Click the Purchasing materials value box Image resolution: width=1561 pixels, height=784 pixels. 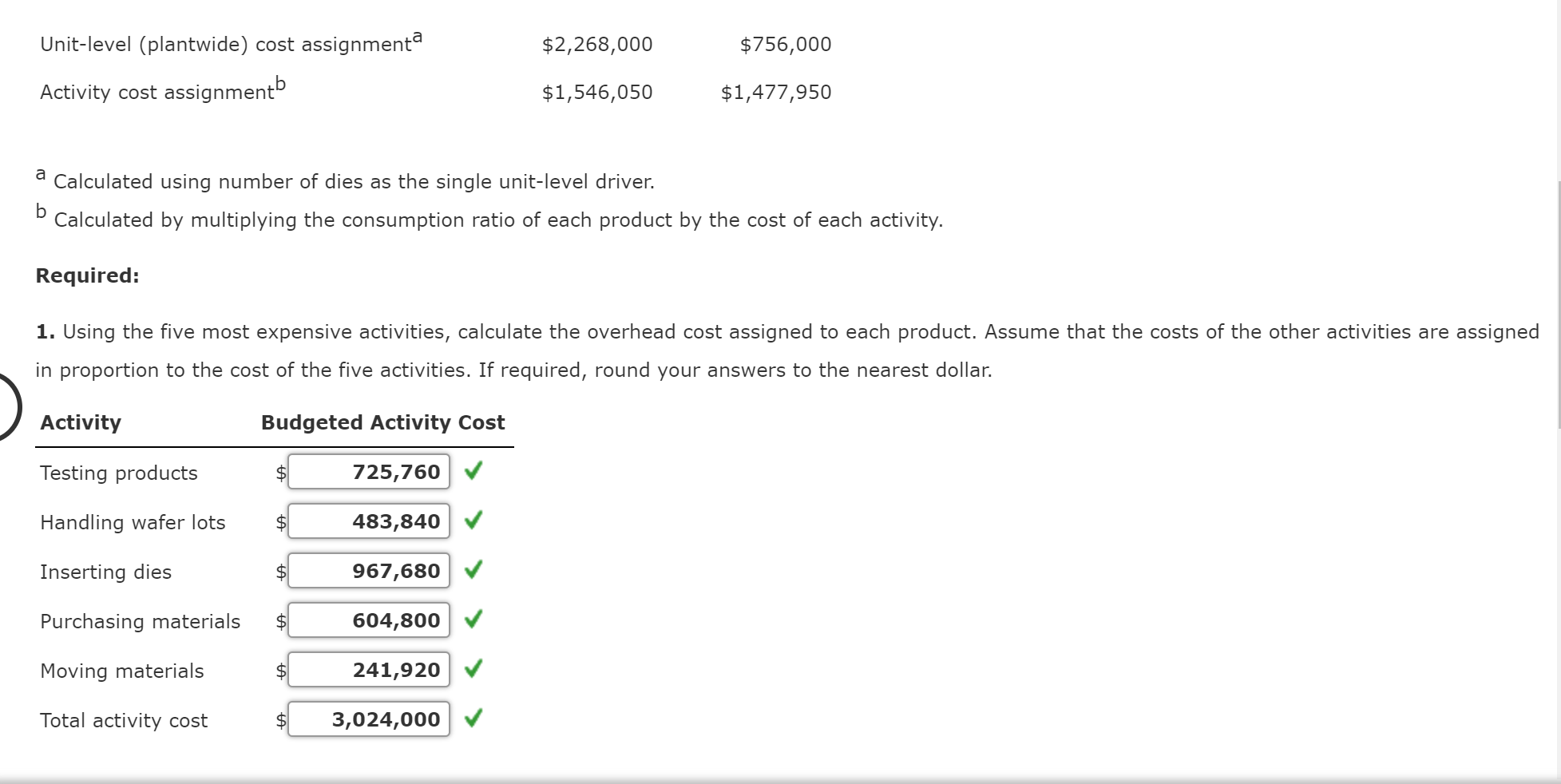point(368,620)
